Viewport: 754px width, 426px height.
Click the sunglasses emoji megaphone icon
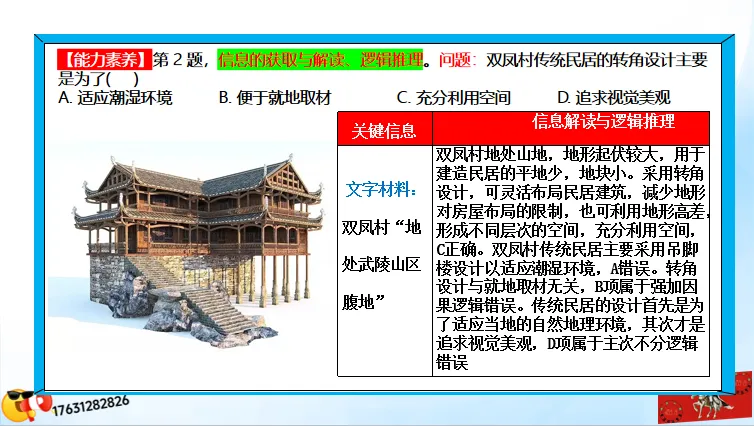click(25, 405)
